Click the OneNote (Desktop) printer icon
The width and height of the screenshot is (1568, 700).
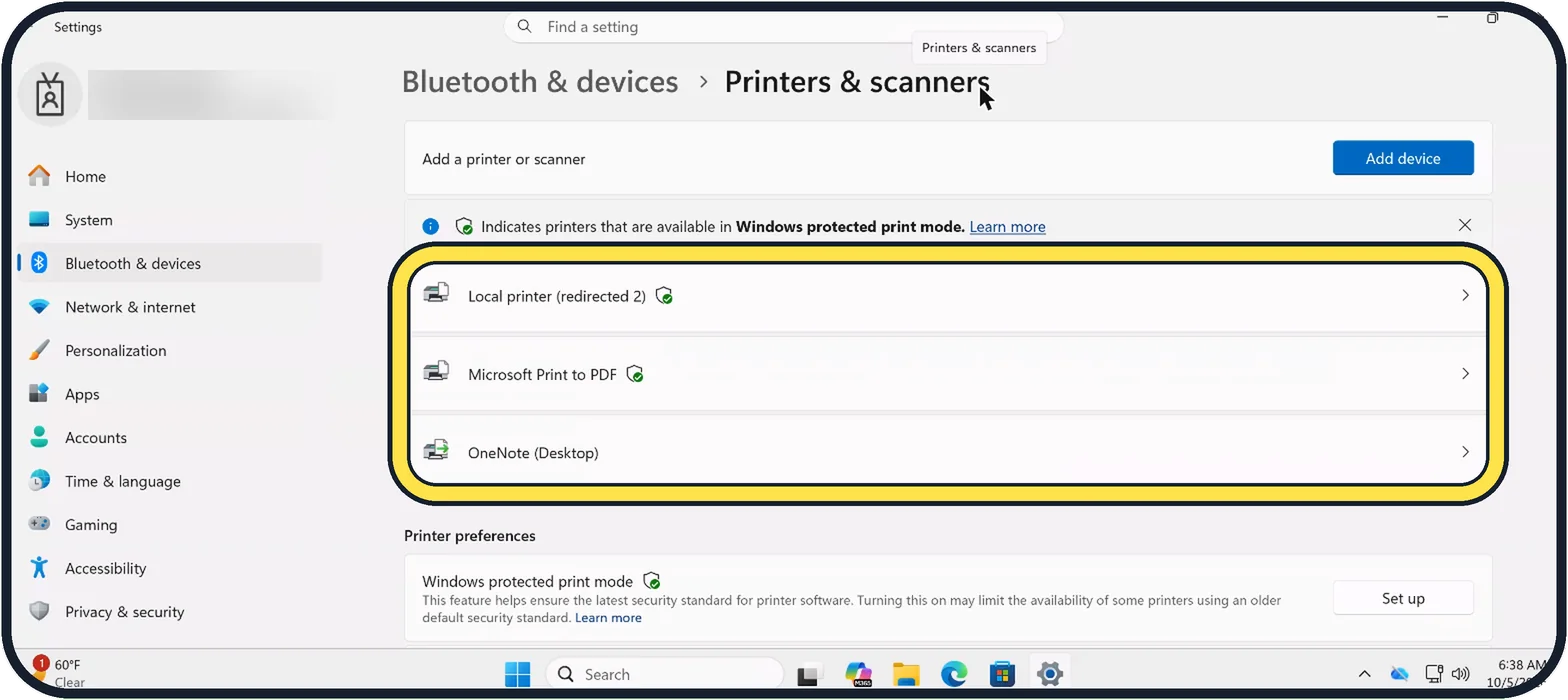click(436, 450)
